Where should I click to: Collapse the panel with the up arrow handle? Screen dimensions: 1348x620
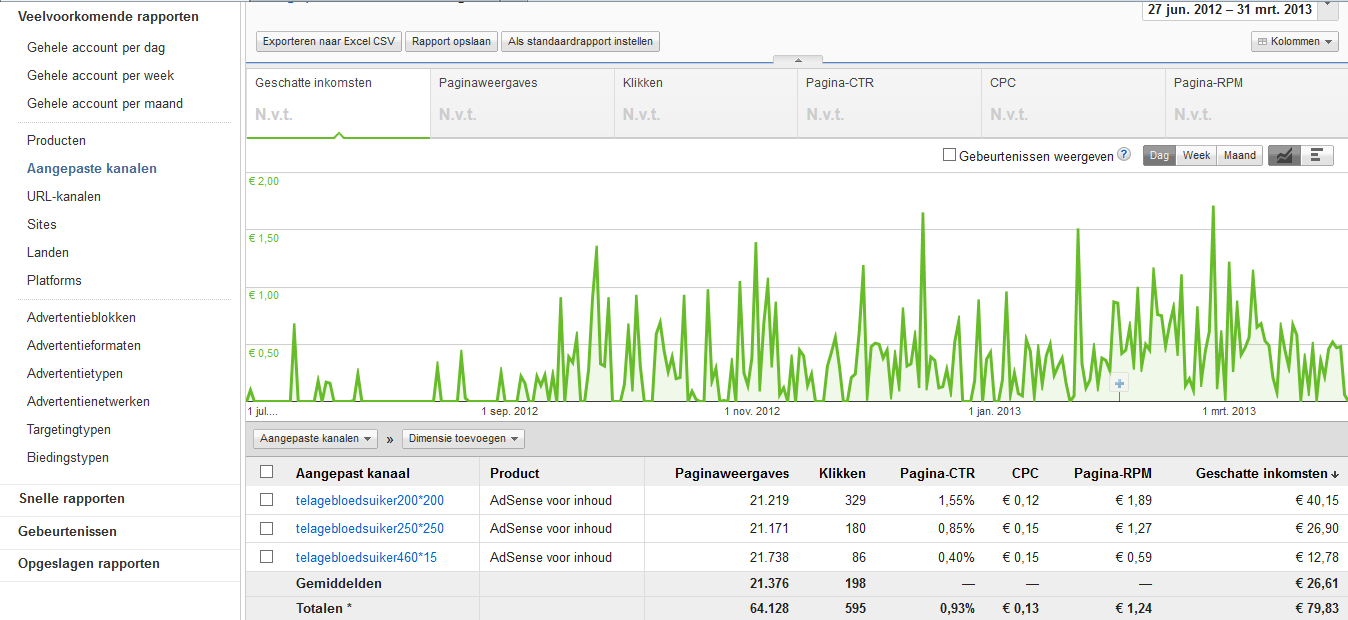pos(797,60)
